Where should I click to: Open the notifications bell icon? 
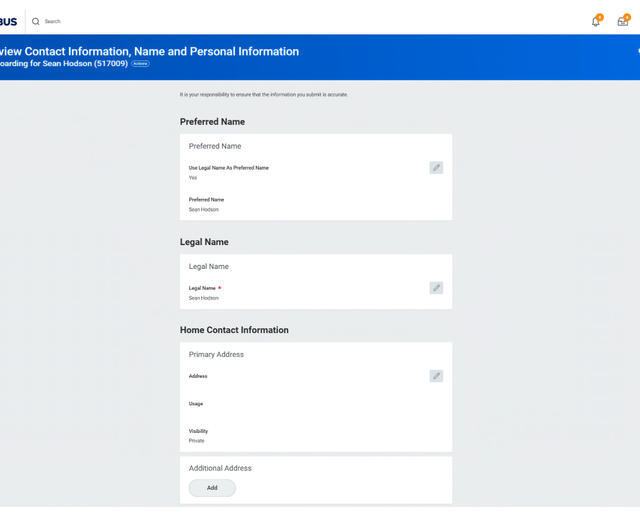point(596,21)
